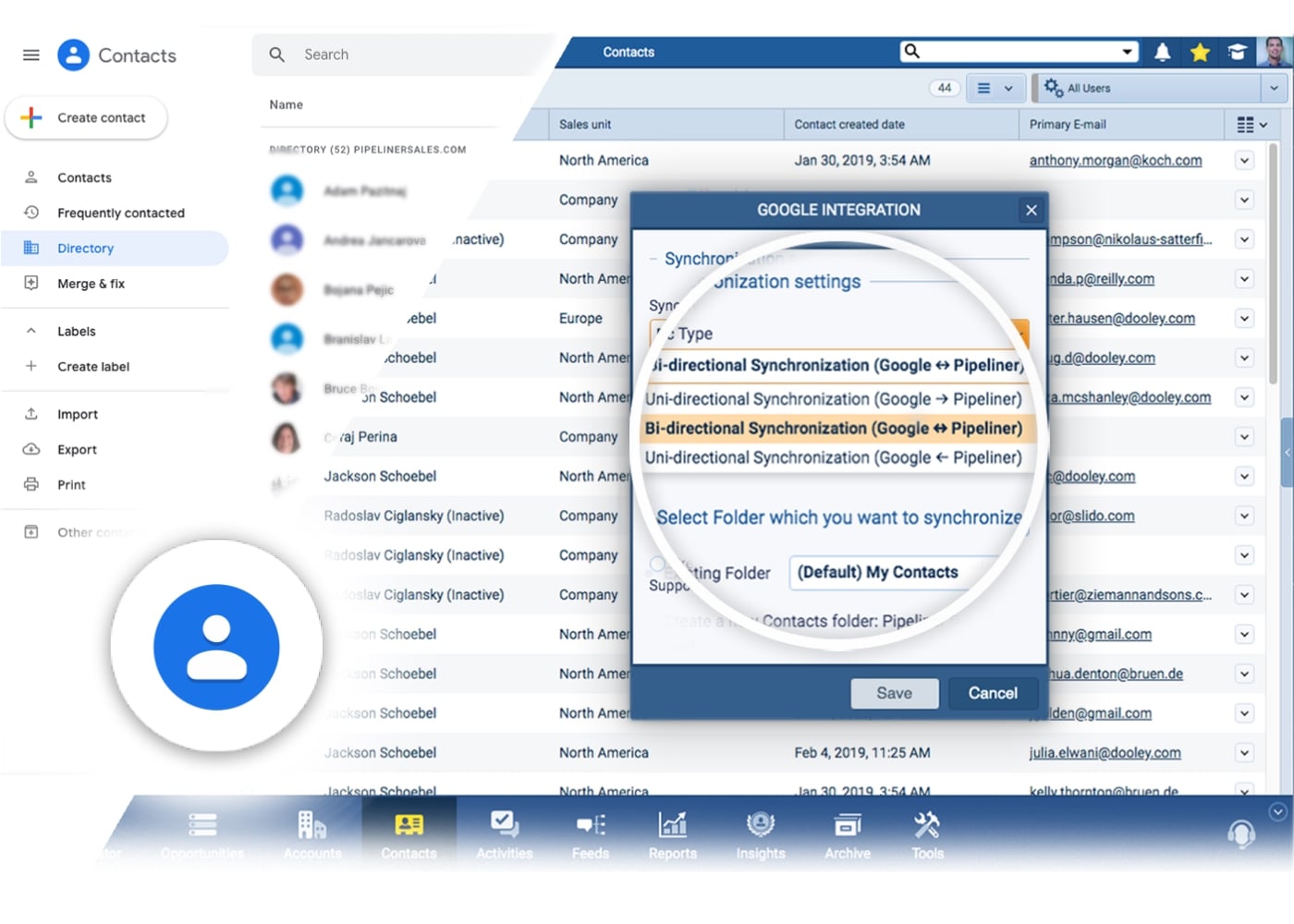The image size is (1294, 924).
Task: Select the Opportunities icon in Pipeliner
Action: coord(201,832)
